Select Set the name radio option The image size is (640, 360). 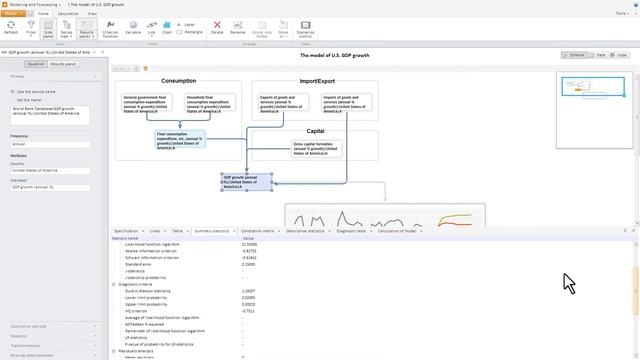coord(26,100)
